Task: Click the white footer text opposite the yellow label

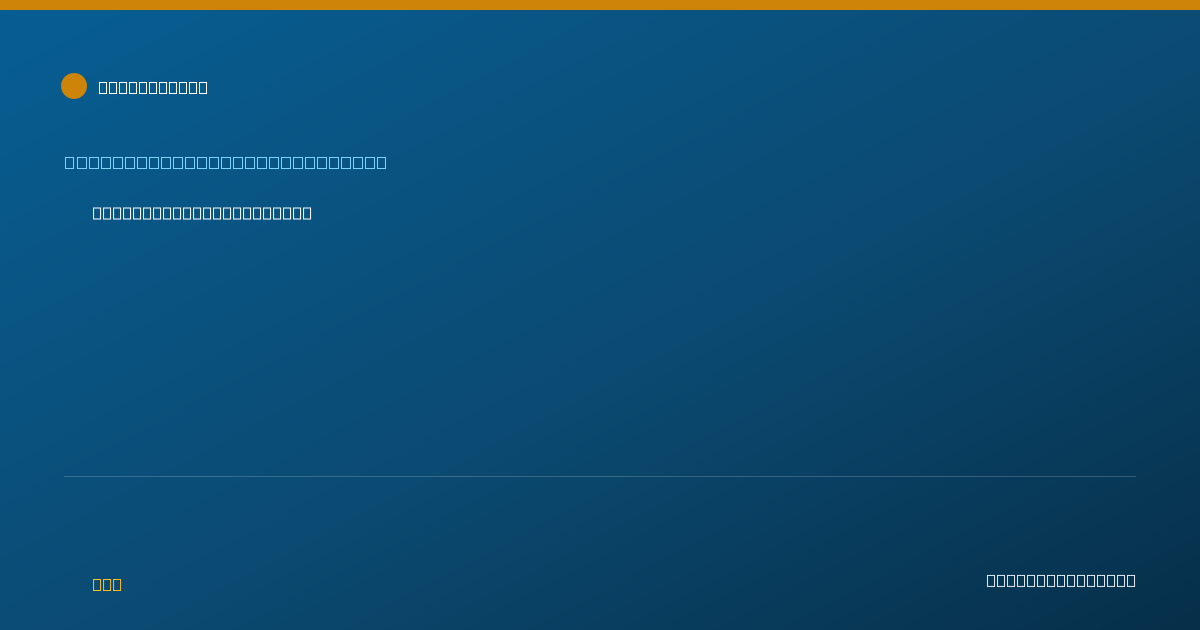Action: (x=1061, y=580)
